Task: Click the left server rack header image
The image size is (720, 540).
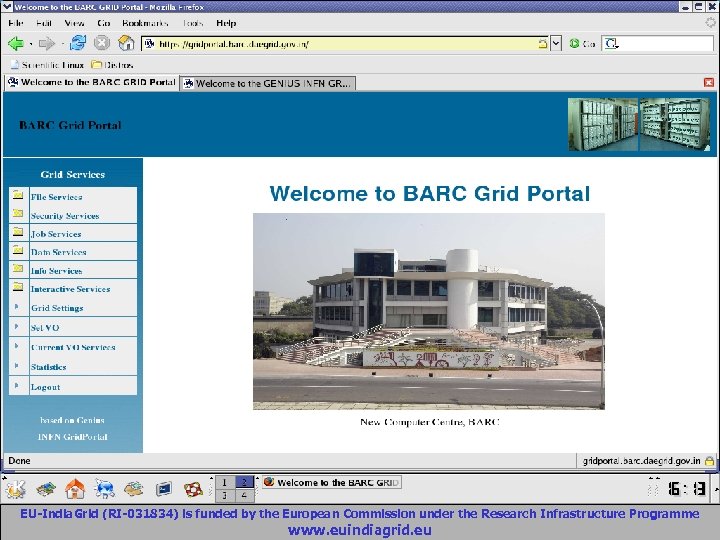Action: coord(603,124)
